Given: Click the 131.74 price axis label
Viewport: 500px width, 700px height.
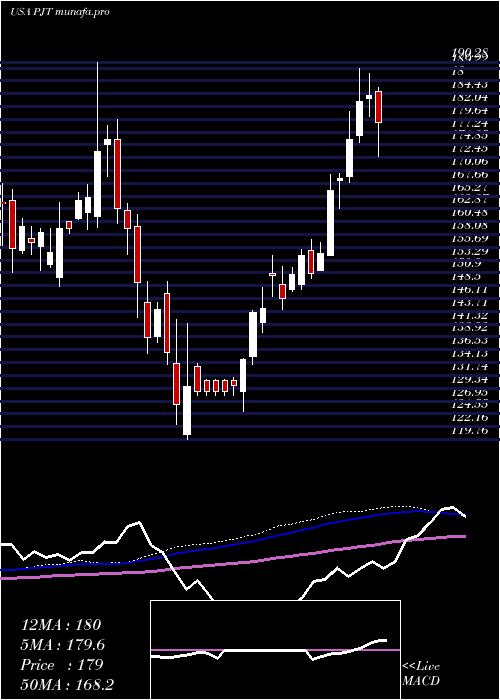Looking at the screenshot, I should tap(470, 367).
